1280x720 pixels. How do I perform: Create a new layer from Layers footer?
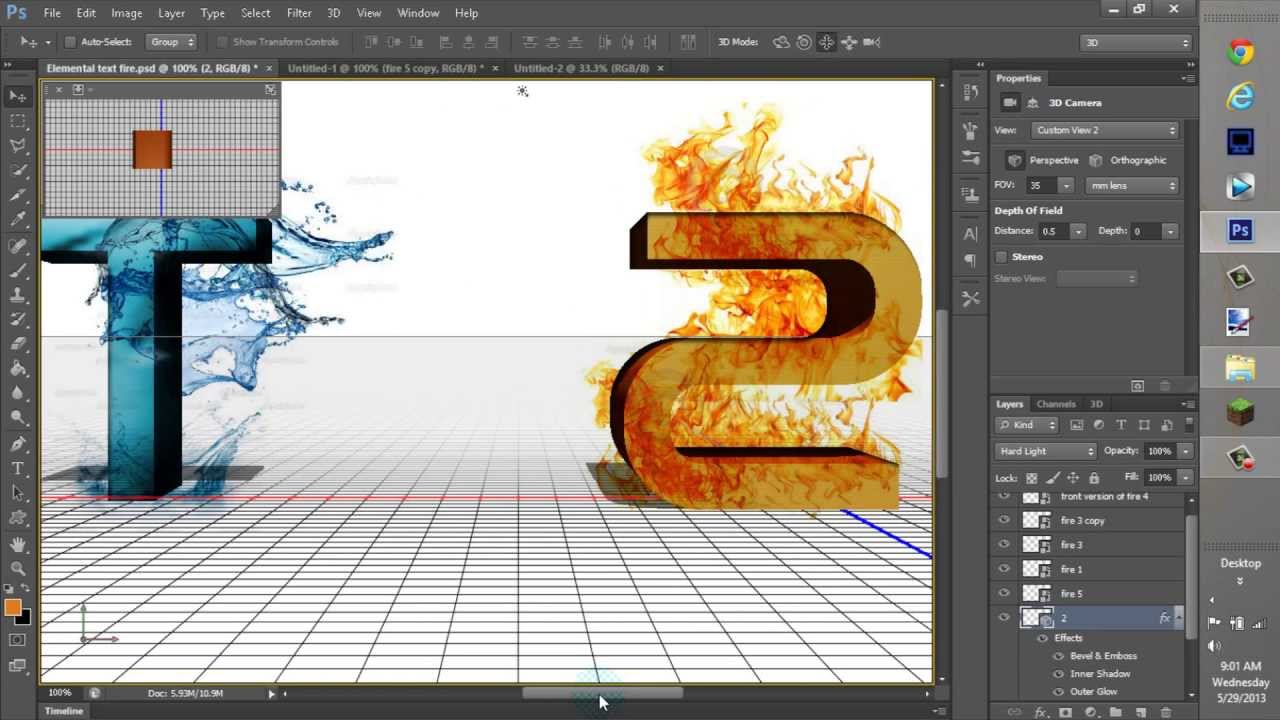pyautogui.click(x=1141, y=712)
